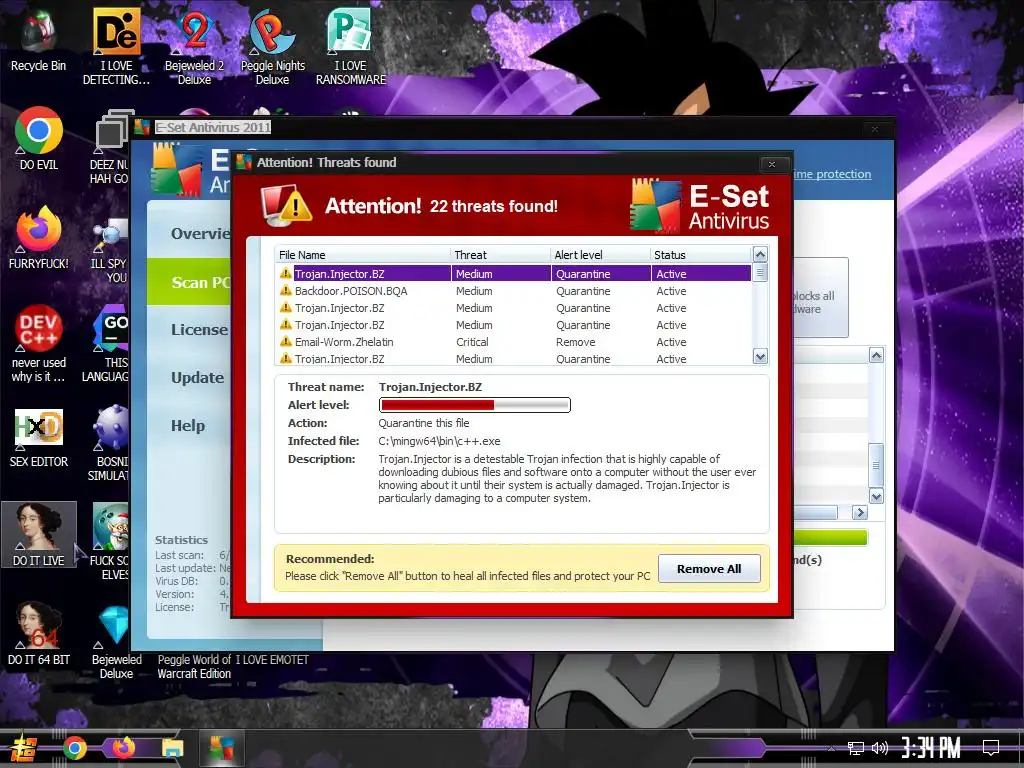This screenshot has width=1024, height=768.
Task: Click threat list scroll up arrow
Action: click(760, 254)
